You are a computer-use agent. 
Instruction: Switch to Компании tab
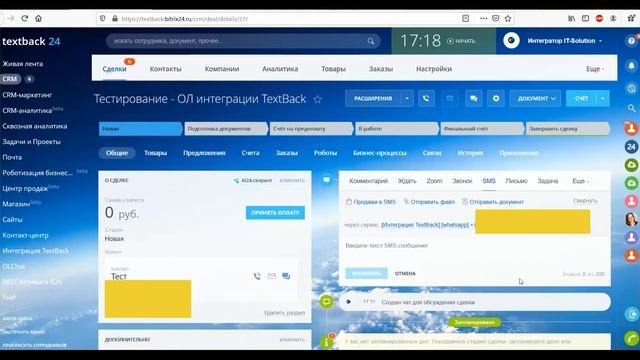pyautogui.click(x=222, y=69)
